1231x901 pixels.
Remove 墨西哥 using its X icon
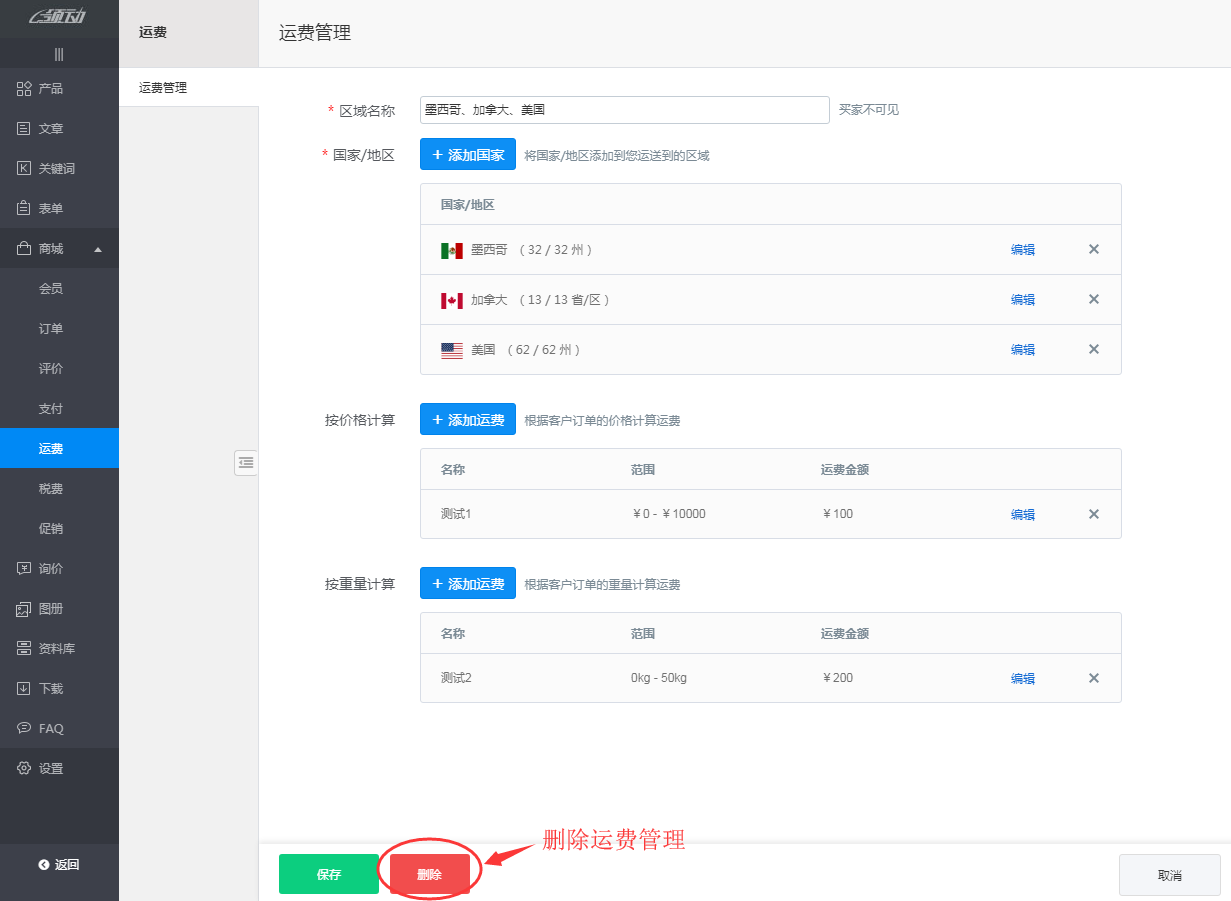[x=1093, y=250]
